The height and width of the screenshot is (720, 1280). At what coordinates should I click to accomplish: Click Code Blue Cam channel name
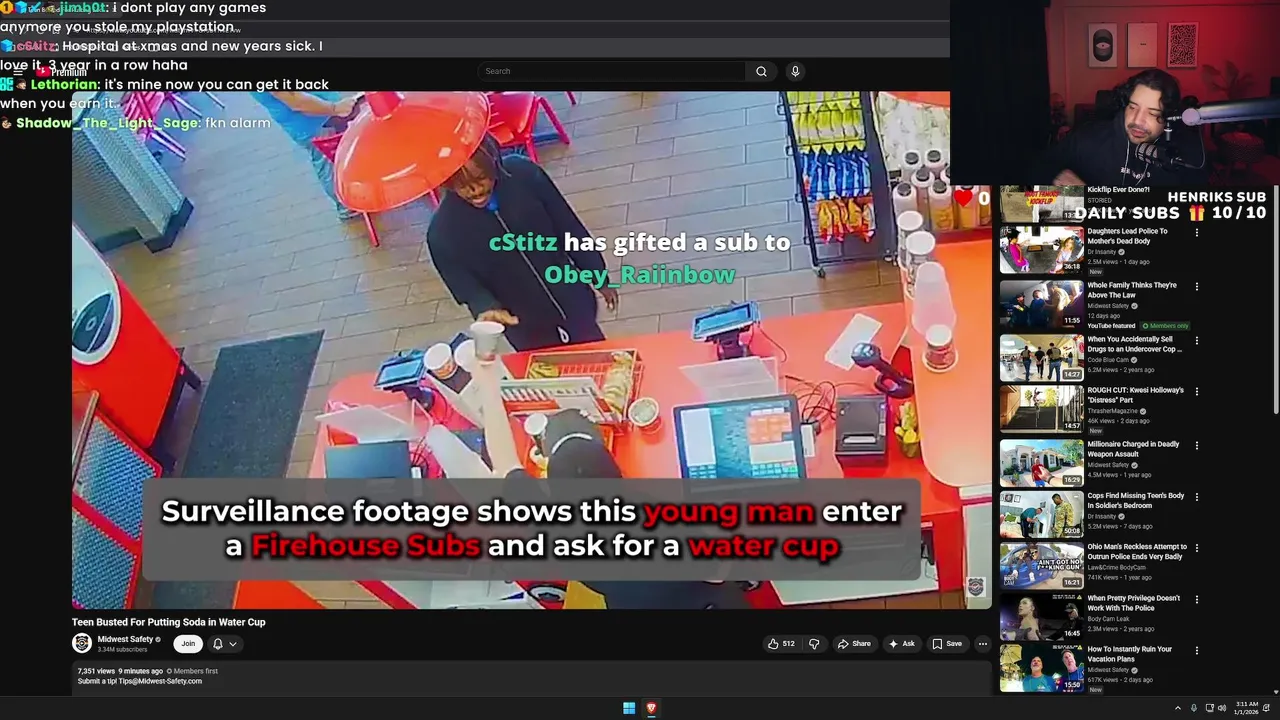[1108, 360]
